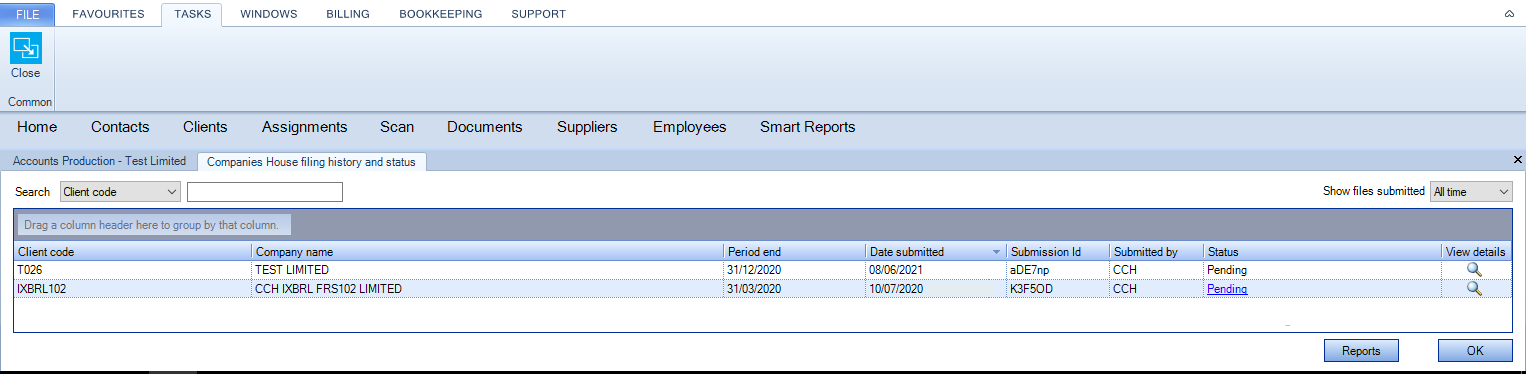Select the IXBRL102 client code cell
Viewport: 1526px width, 374px height.
(x=132, y=289)
